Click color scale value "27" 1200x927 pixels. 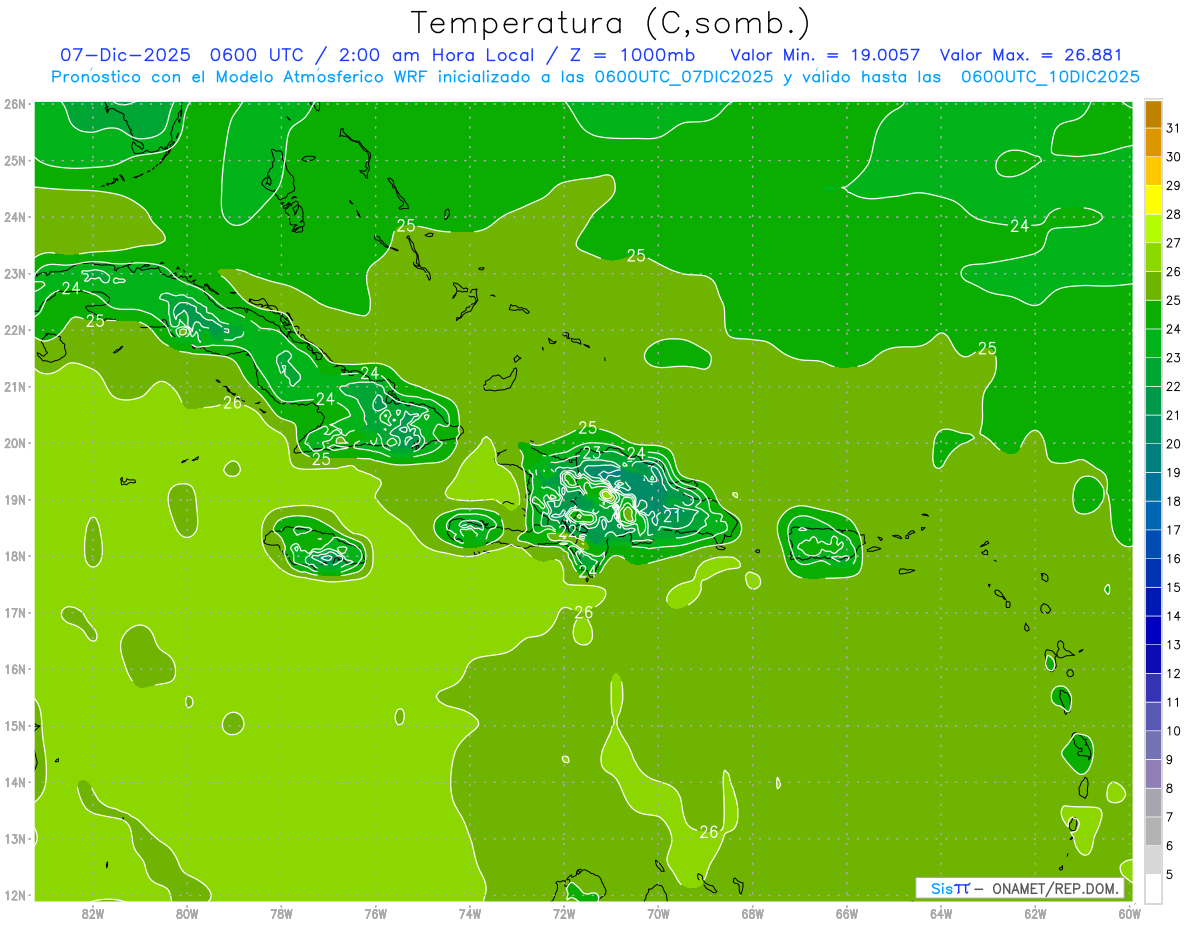tap(1173, 243)
